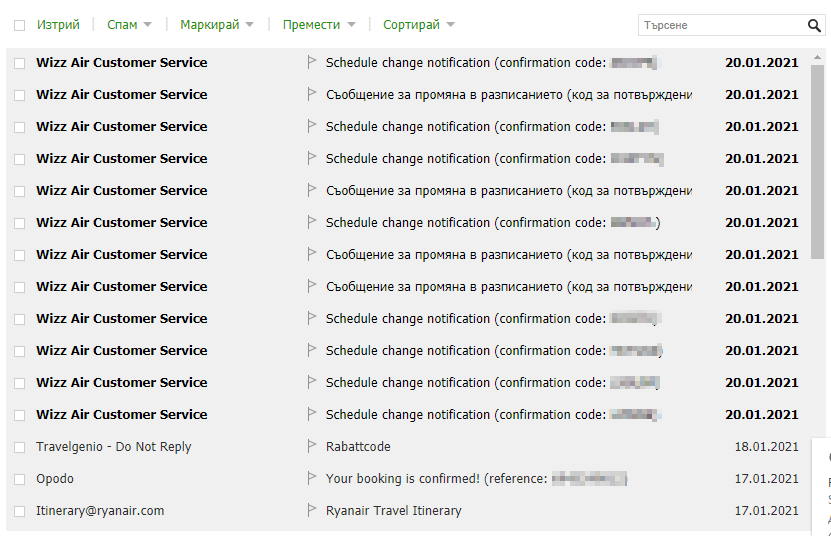Click the Изтрий delete button
The height and width of the screenshot is (536, 831).
(x=58, y=25)
